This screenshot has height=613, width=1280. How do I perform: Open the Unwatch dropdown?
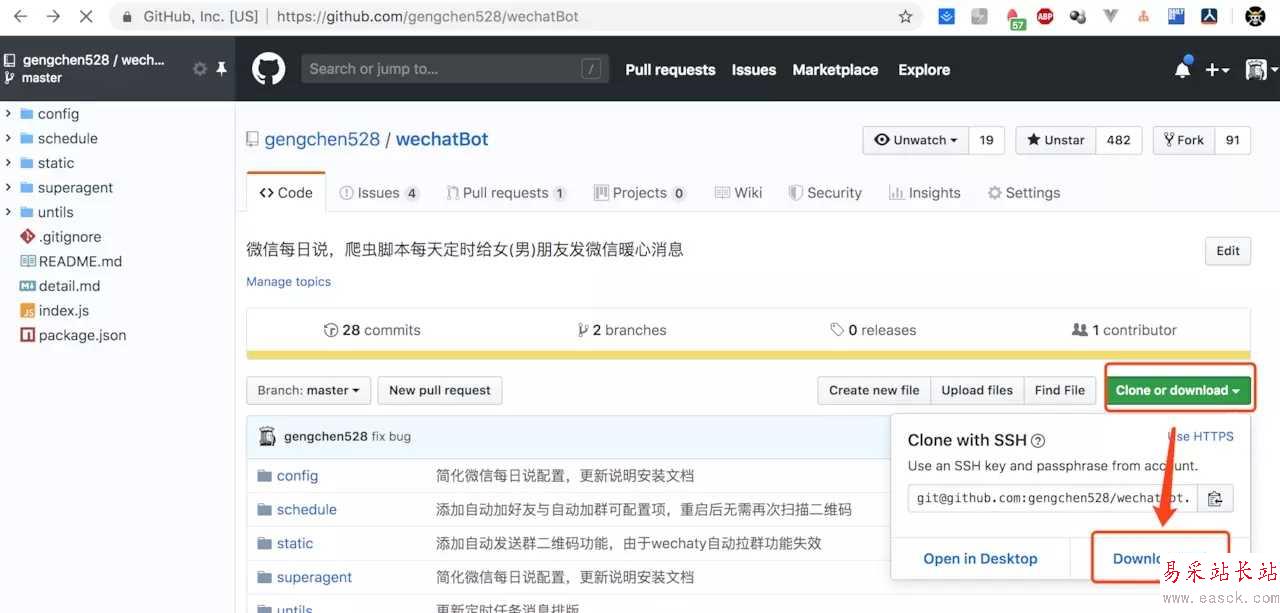(x=916, y=140)
